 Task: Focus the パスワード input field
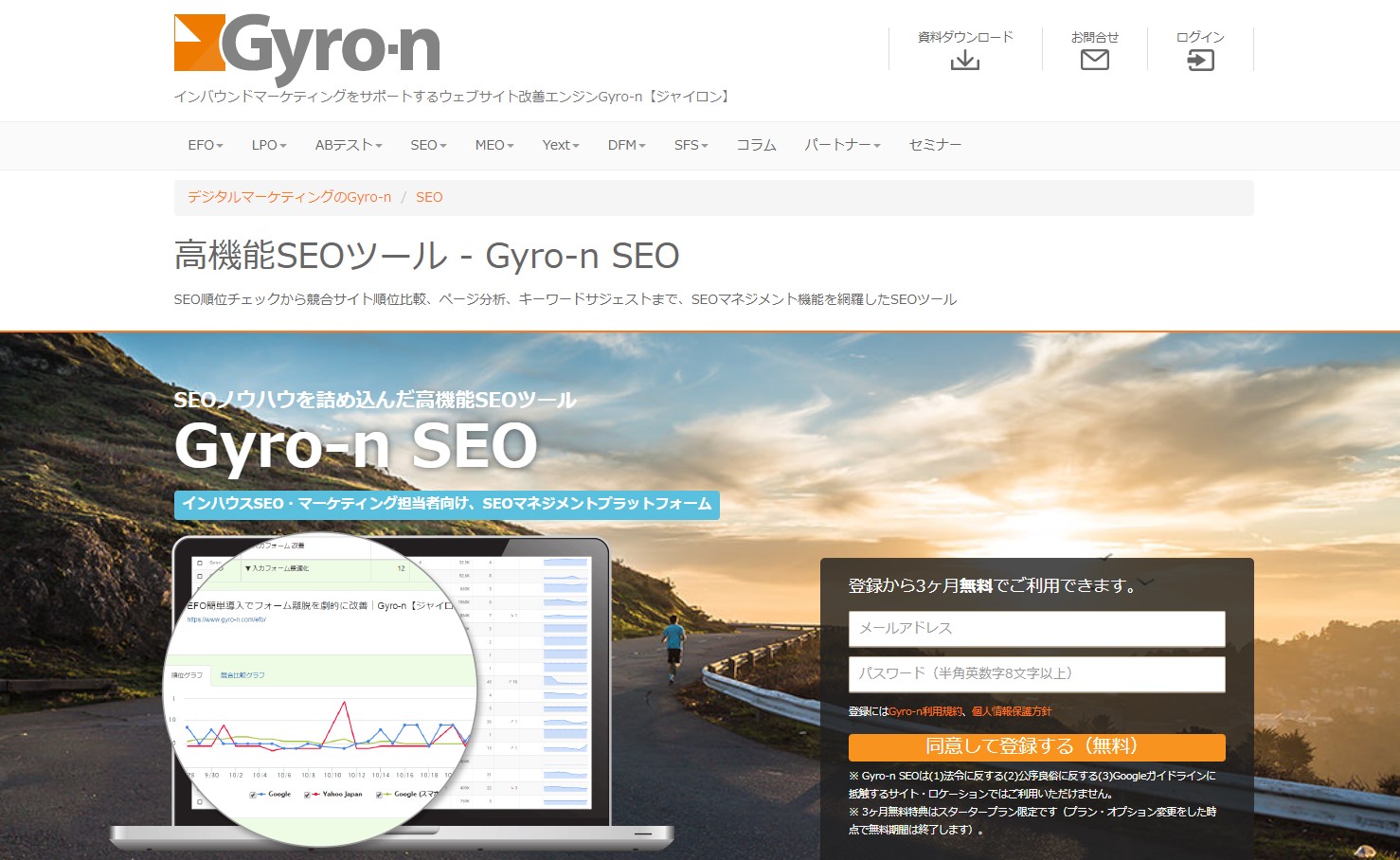pyautogui.click(x=1036, y=674)
